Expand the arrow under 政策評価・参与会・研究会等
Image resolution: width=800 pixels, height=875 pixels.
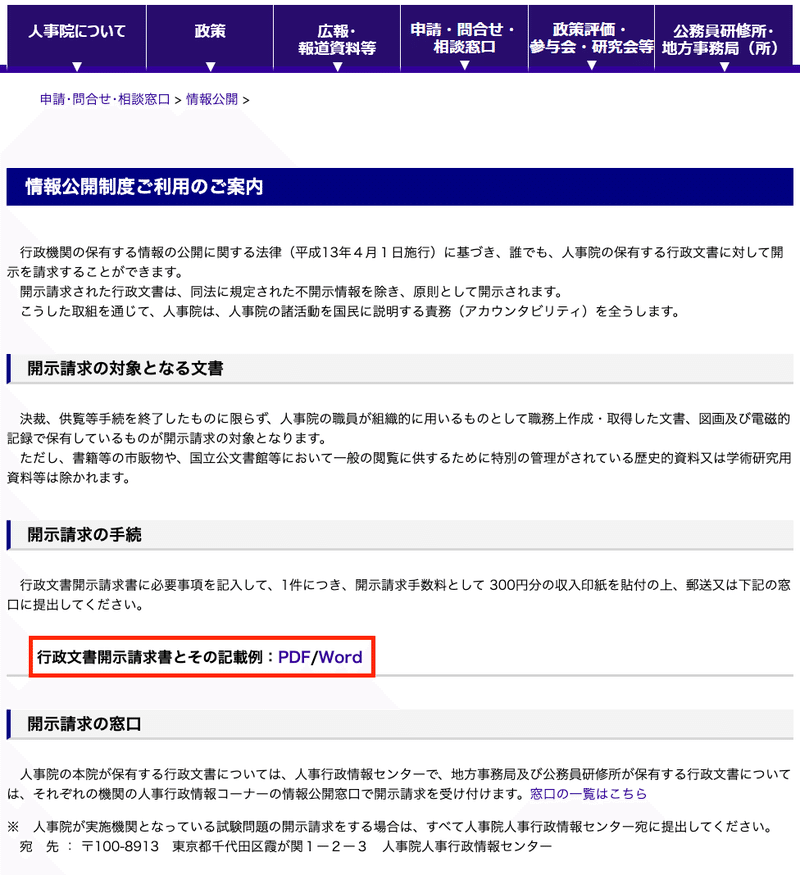click(x=591, y=65)
